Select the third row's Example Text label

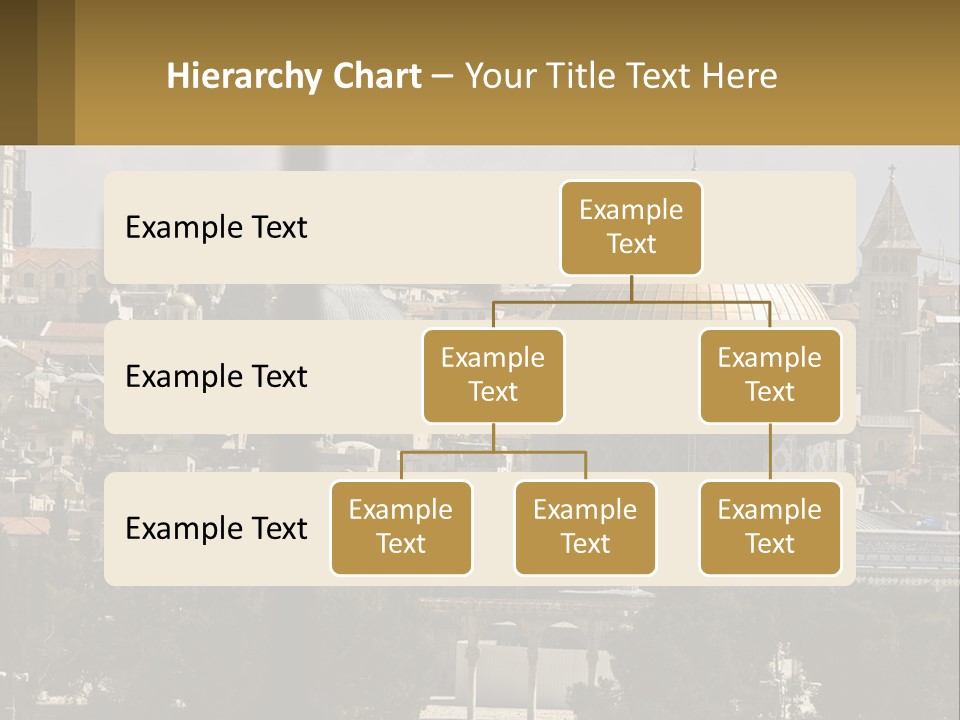coord(216,528)
